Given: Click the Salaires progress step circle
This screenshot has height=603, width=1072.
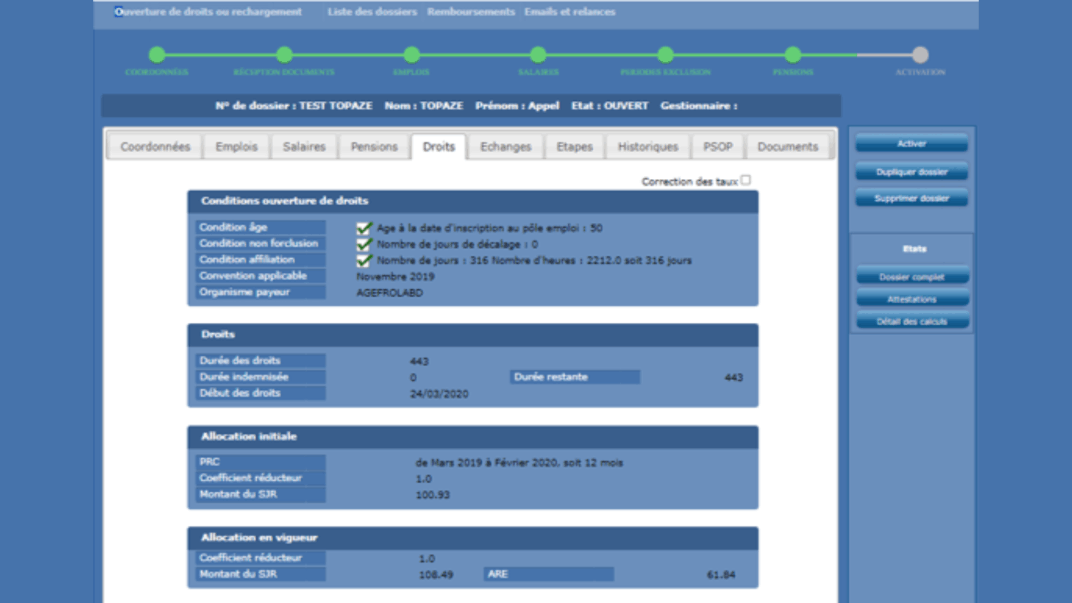Looking at the screenshot, I should 539,55.
